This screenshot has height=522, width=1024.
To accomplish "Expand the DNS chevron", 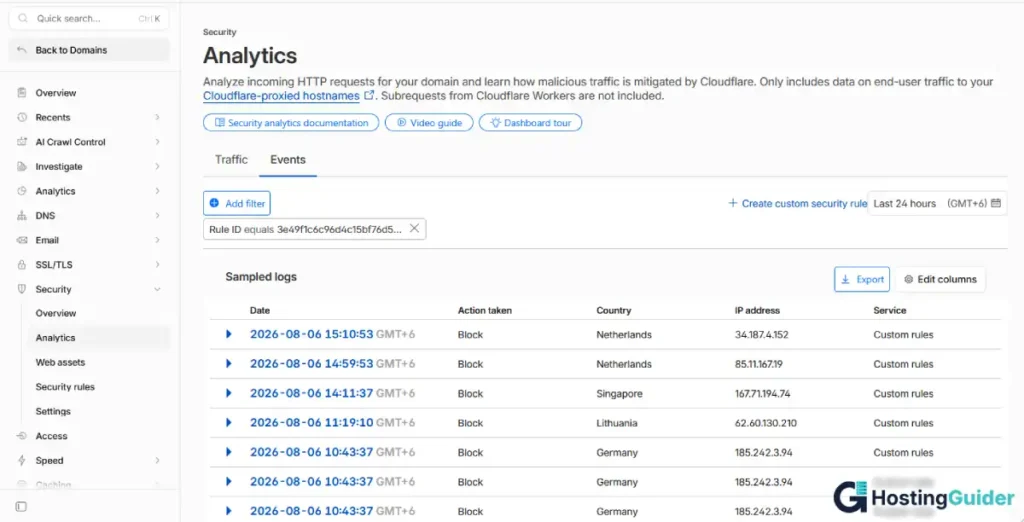I will point(157,216).
